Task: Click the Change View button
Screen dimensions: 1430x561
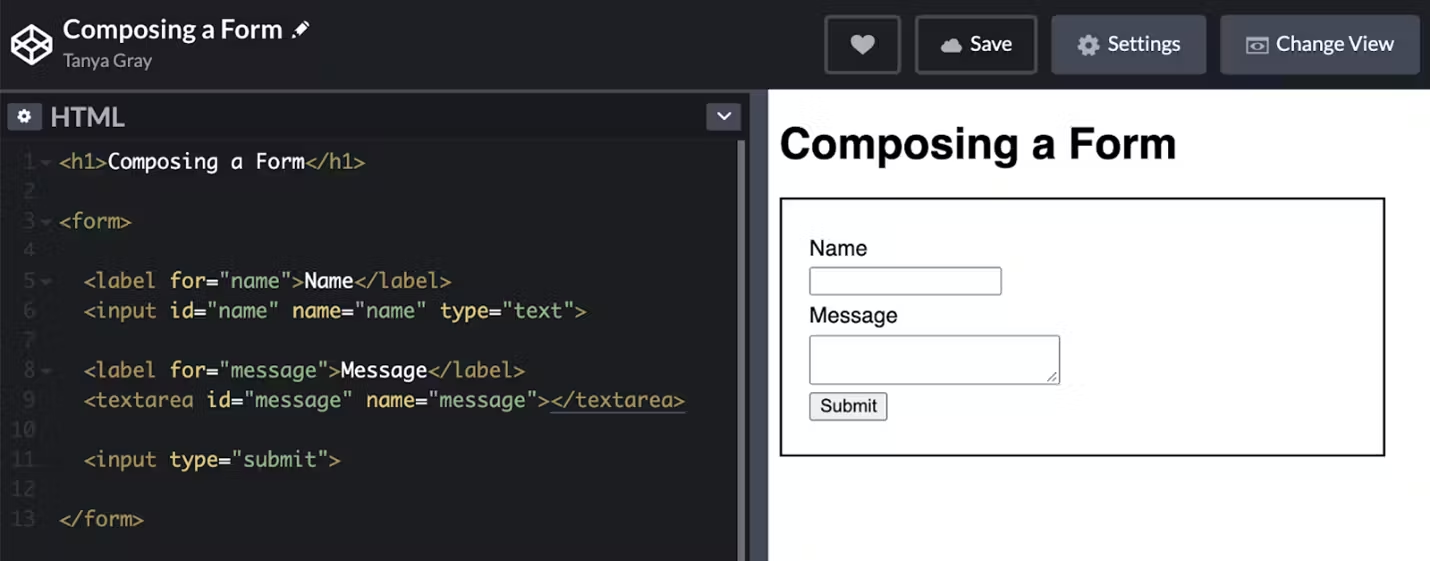Action: pos(1319,44)
